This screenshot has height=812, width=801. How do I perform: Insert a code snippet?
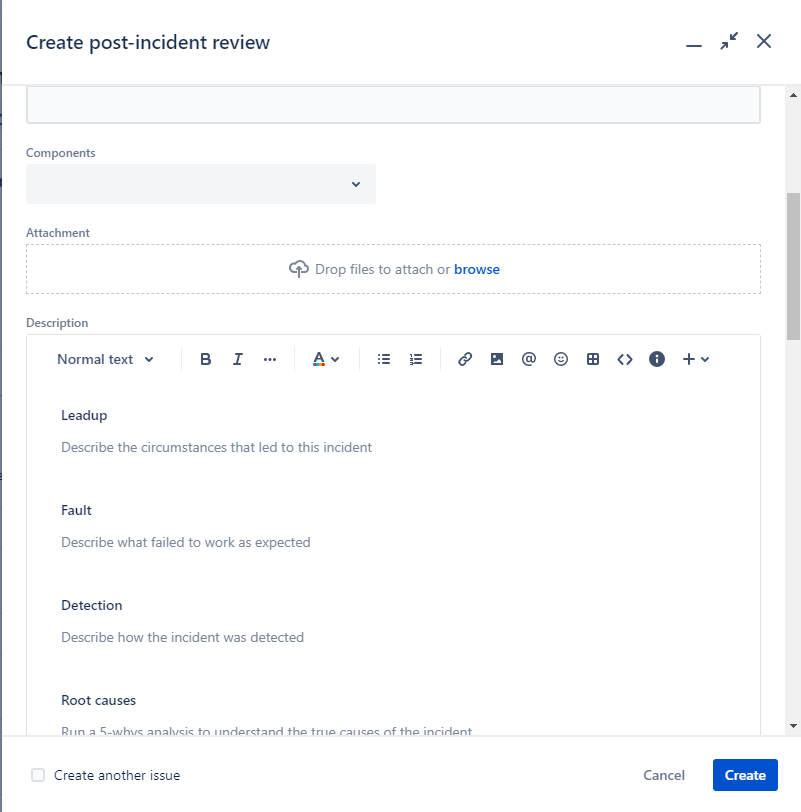point(625,359)
